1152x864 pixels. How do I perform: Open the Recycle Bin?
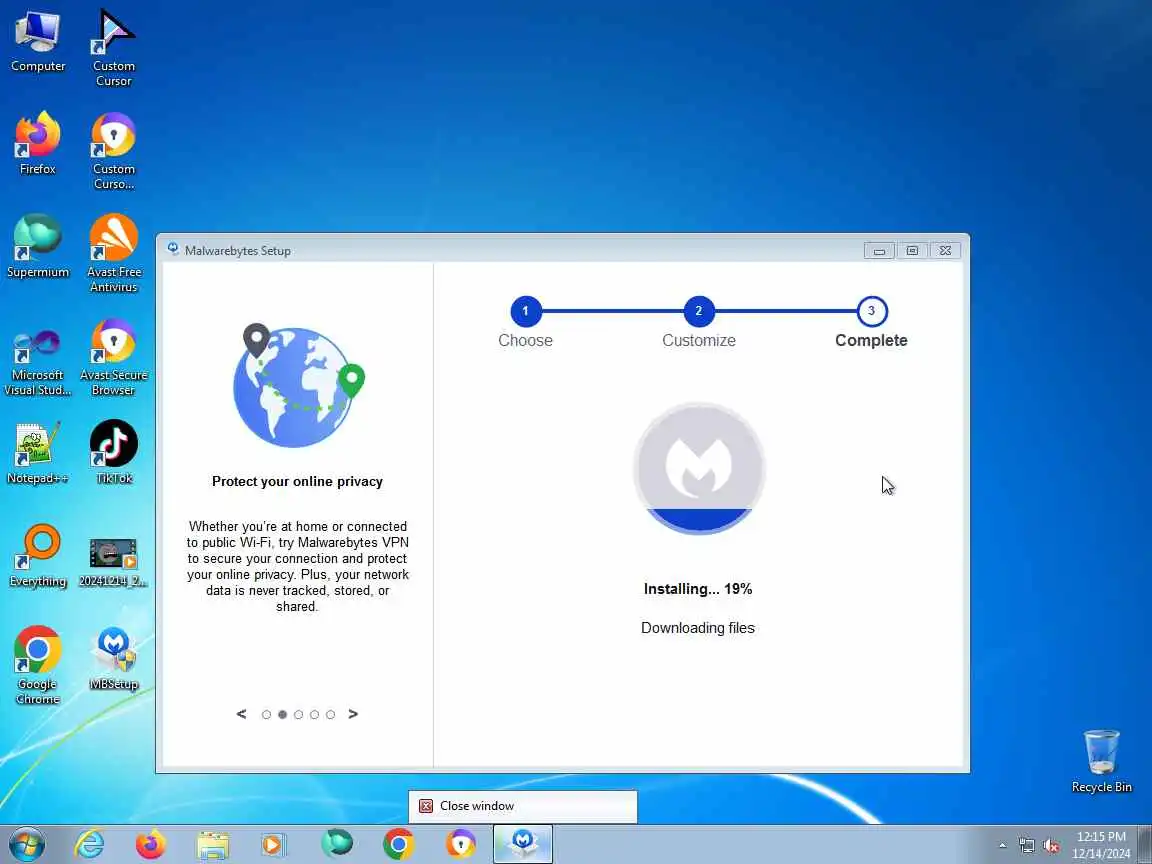[x=1101, y=762]
